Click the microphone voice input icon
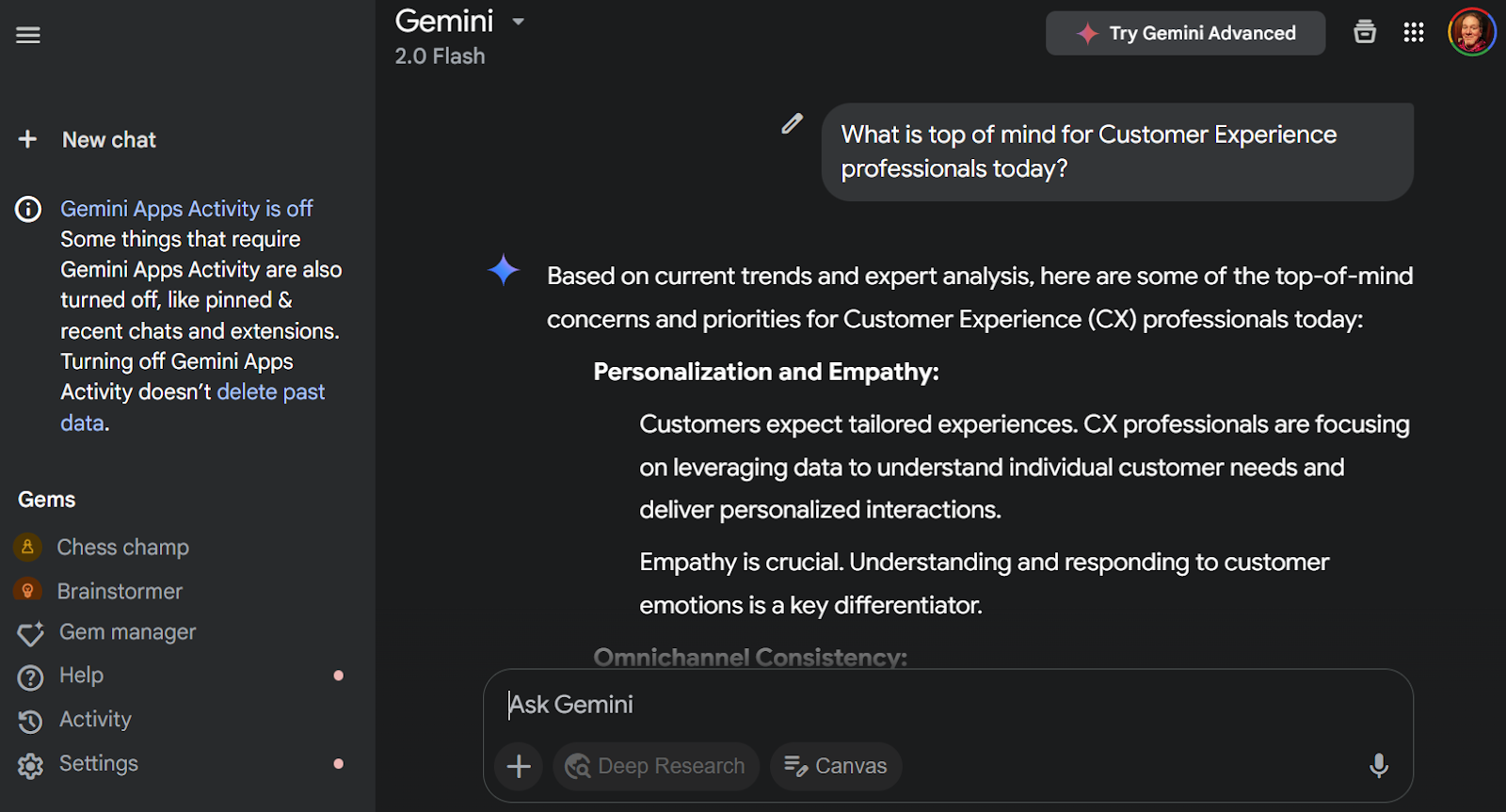Image resolution: width=1506 pixels, height=812 pixels. [x=1378, y=766]
